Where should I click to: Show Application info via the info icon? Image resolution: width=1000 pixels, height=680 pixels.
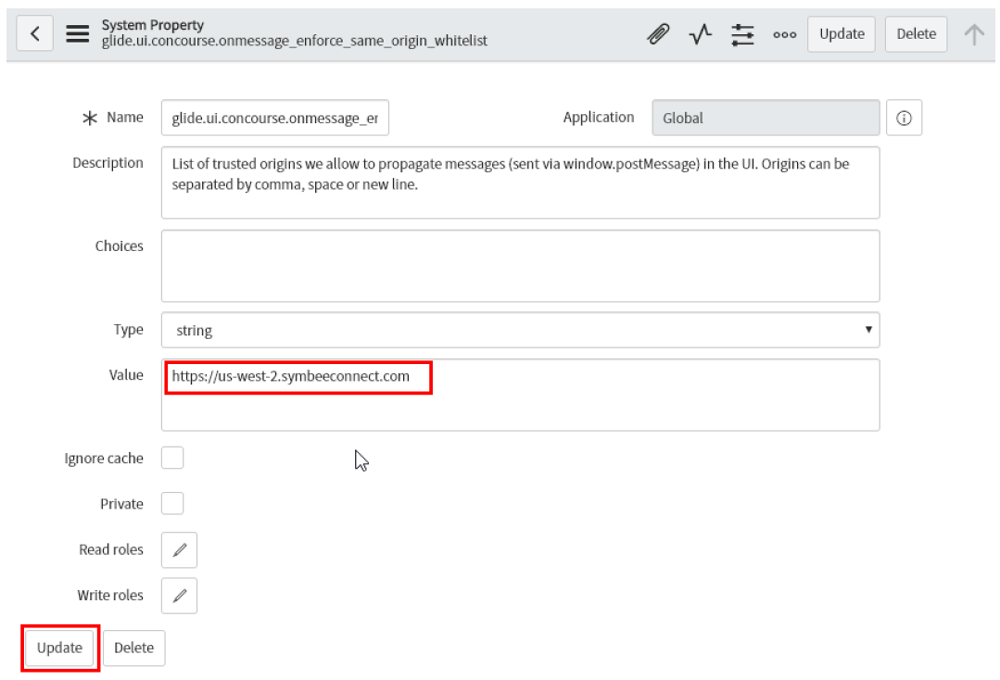coord(904,118)
